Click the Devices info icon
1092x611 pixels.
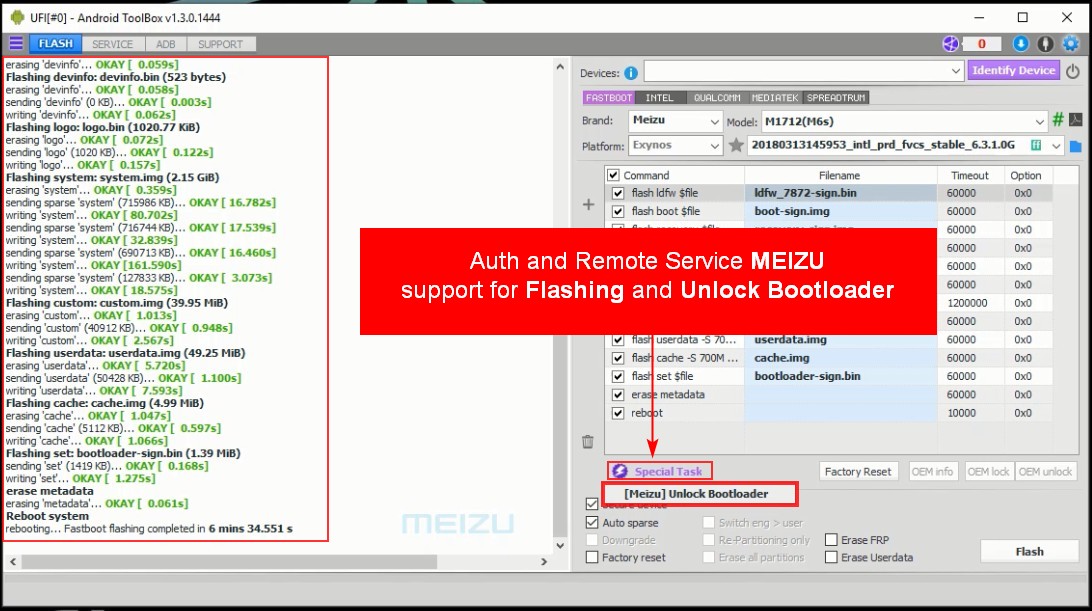point(631,73)
